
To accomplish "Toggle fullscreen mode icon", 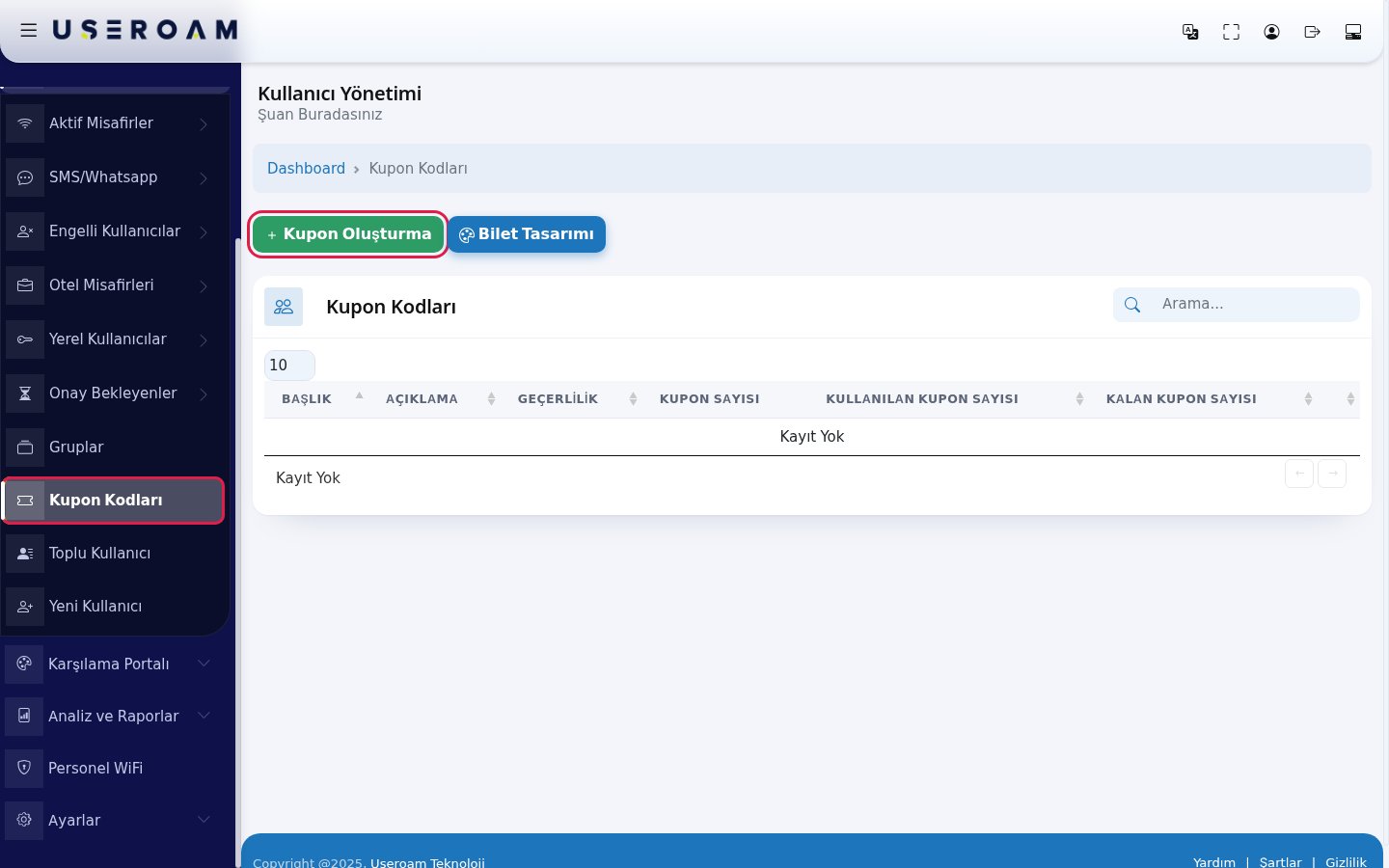I will (x=1231, y=32).
